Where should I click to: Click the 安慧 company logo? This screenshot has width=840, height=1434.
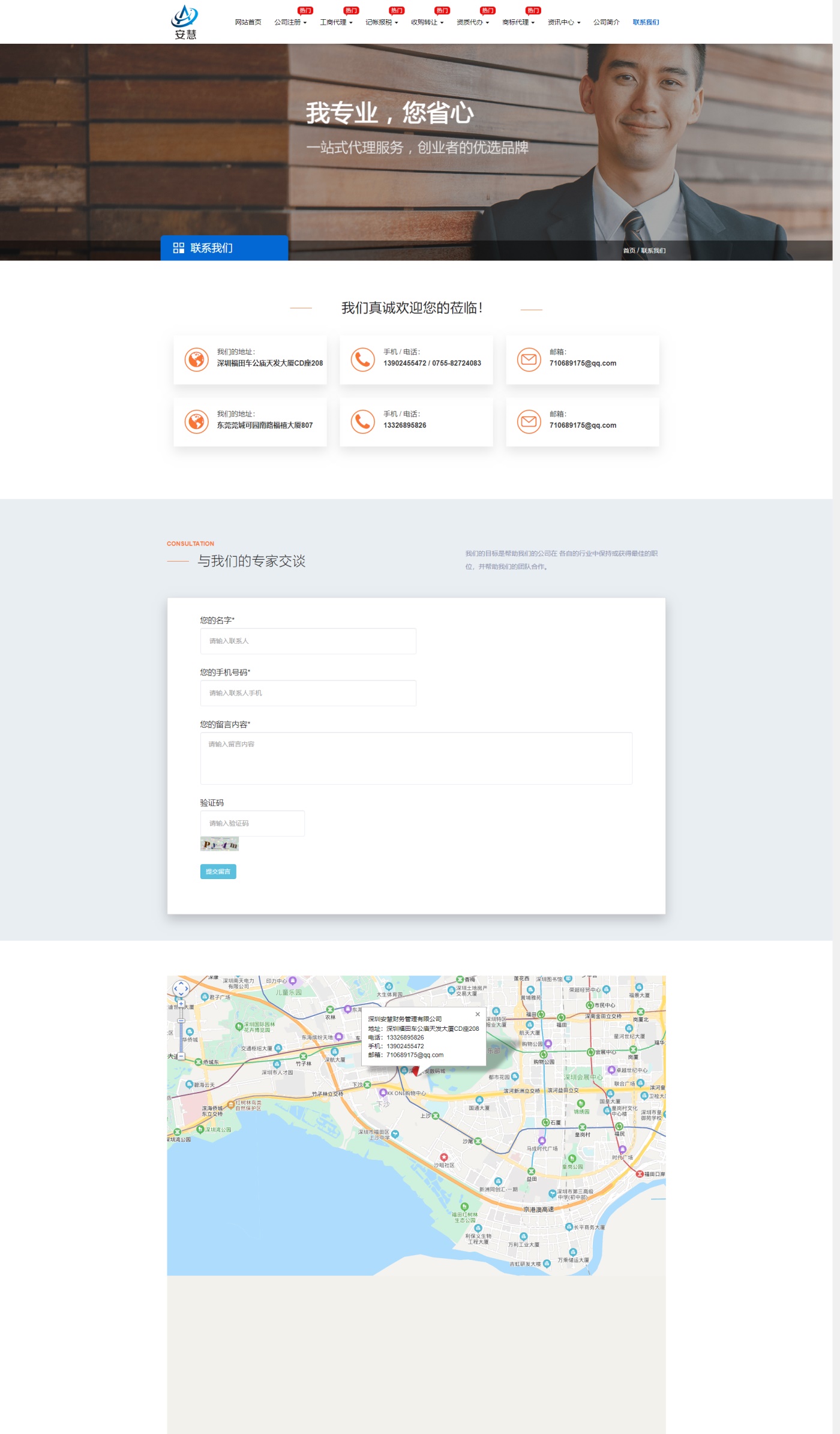point(185,22)
